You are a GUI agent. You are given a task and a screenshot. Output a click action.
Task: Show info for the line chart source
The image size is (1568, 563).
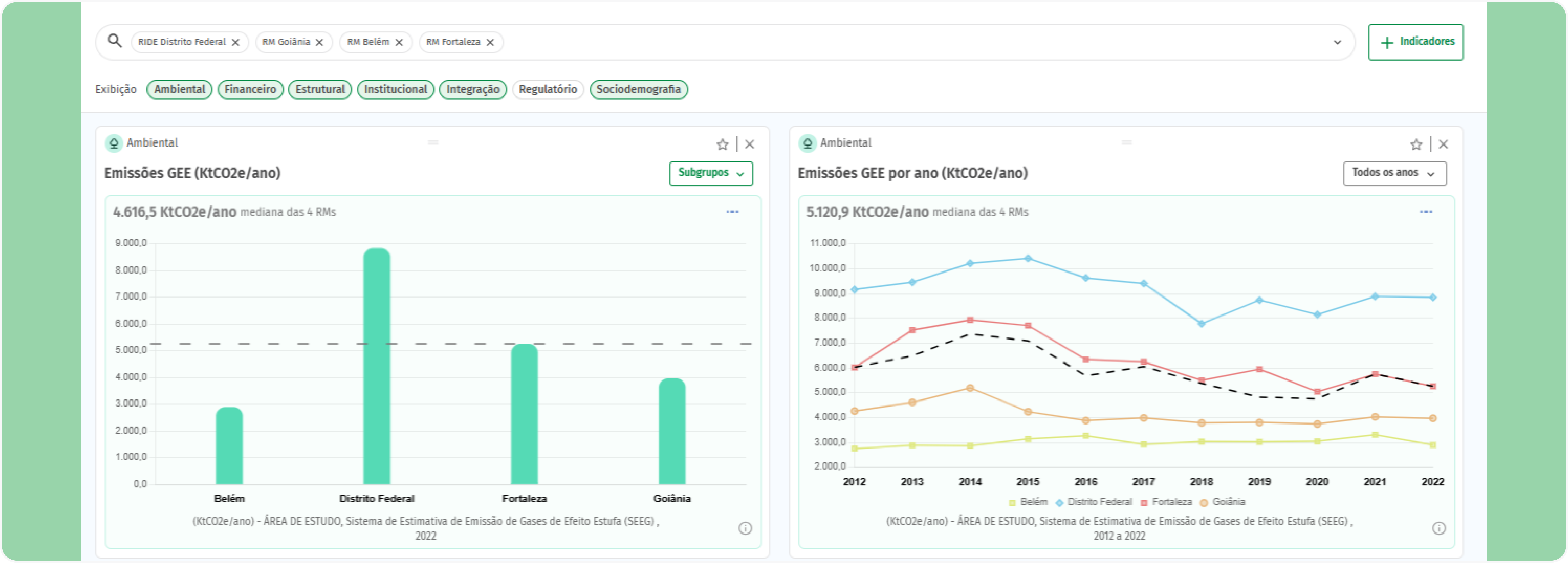(1439, 528)
